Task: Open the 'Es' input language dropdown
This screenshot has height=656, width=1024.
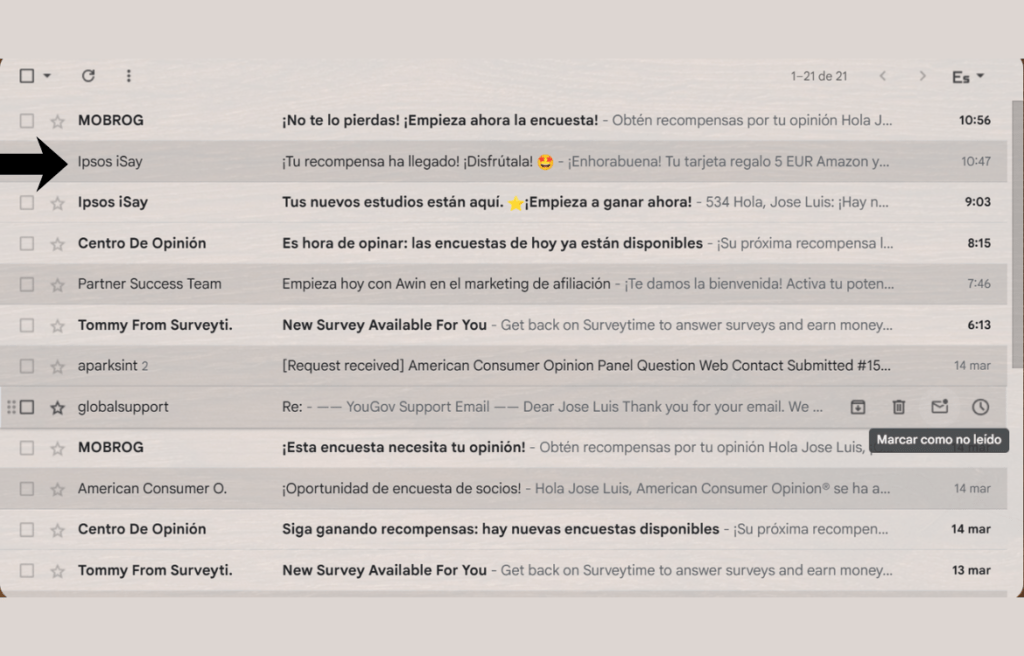Action: [x=968, y=77]
